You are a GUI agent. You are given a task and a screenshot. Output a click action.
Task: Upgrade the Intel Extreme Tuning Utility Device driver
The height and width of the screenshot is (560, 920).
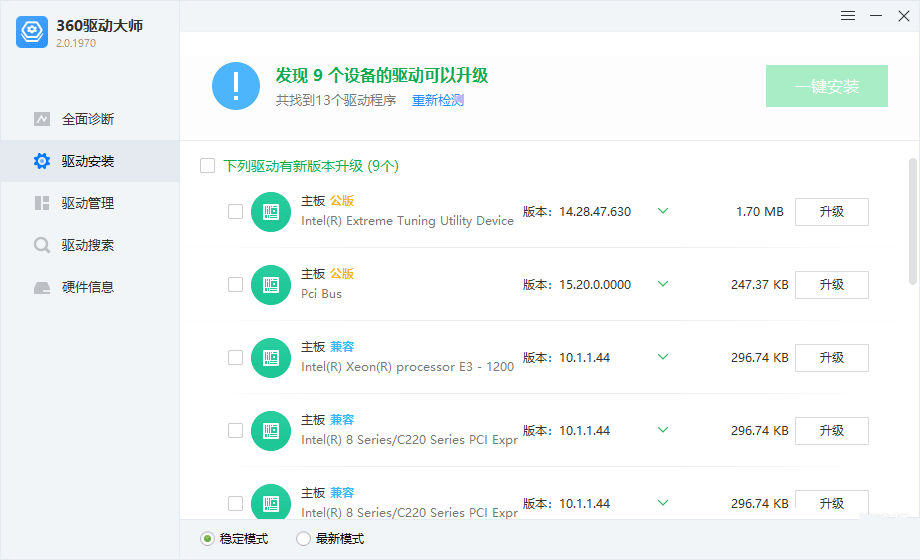[x=831, y=212]
